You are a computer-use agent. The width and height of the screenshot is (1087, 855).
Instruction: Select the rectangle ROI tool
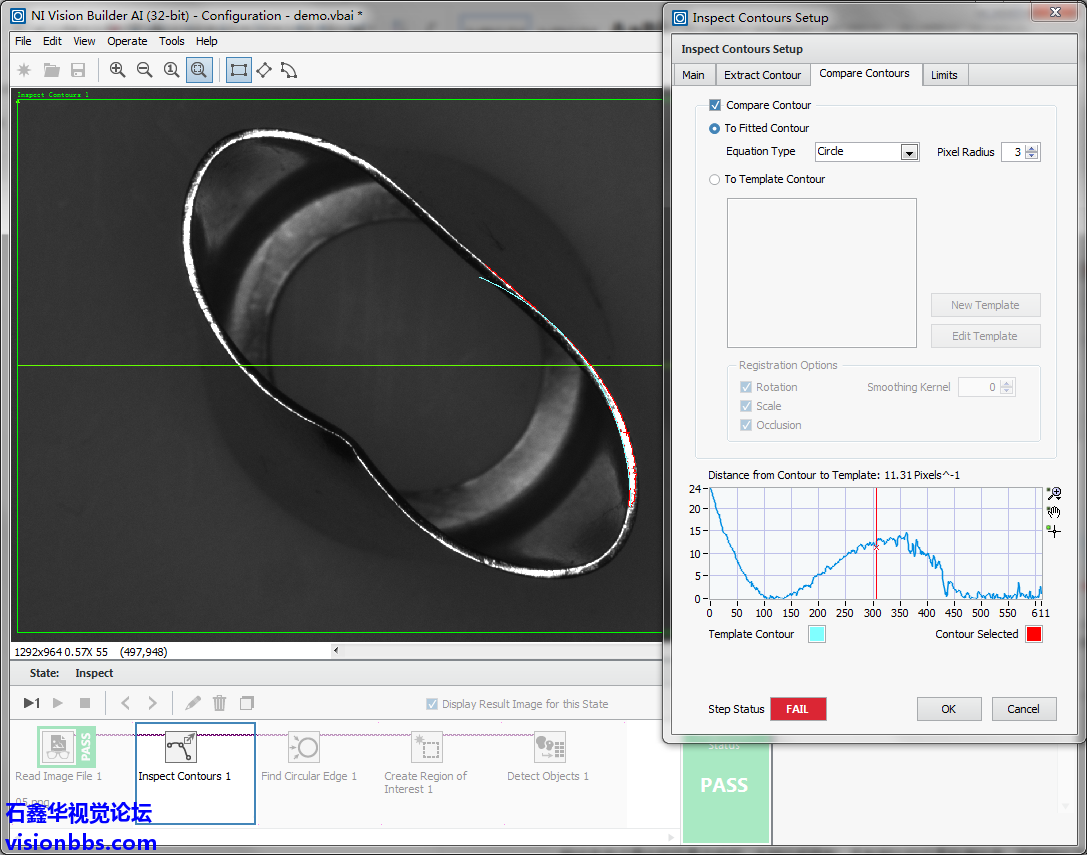238,70
